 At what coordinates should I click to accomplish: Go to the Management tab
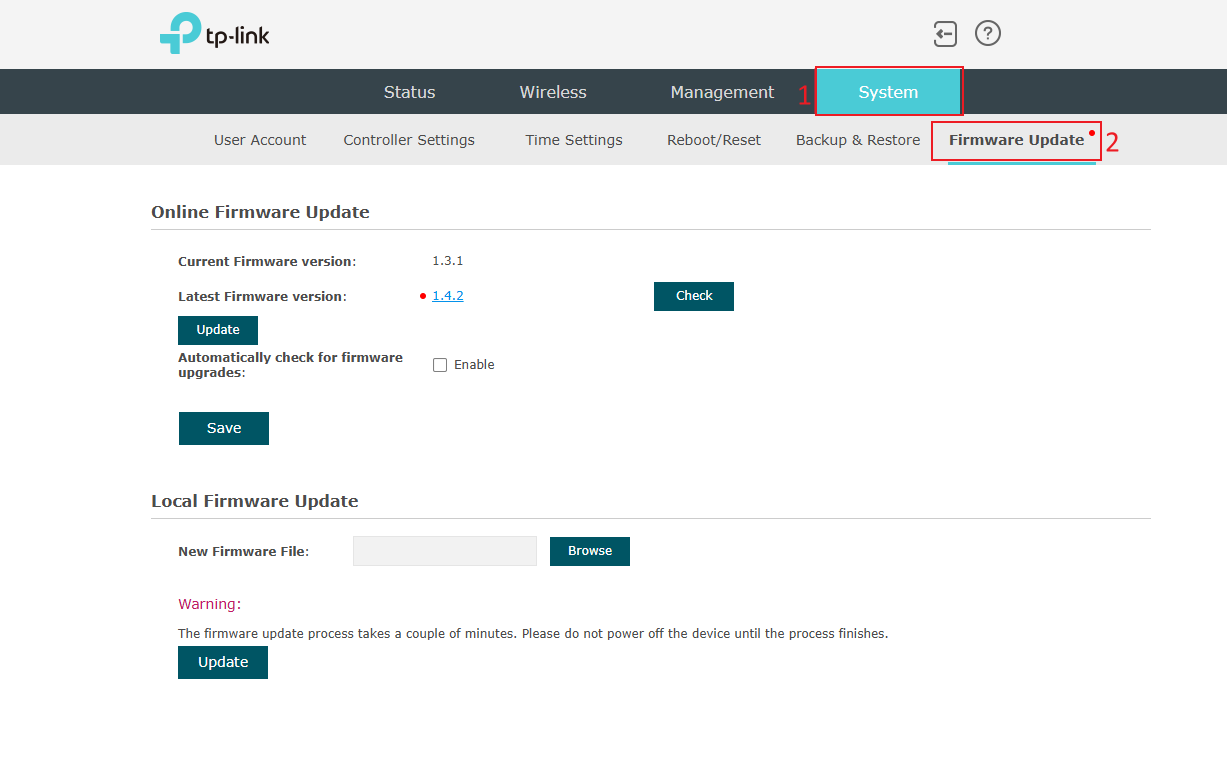[x=722, y=92]
